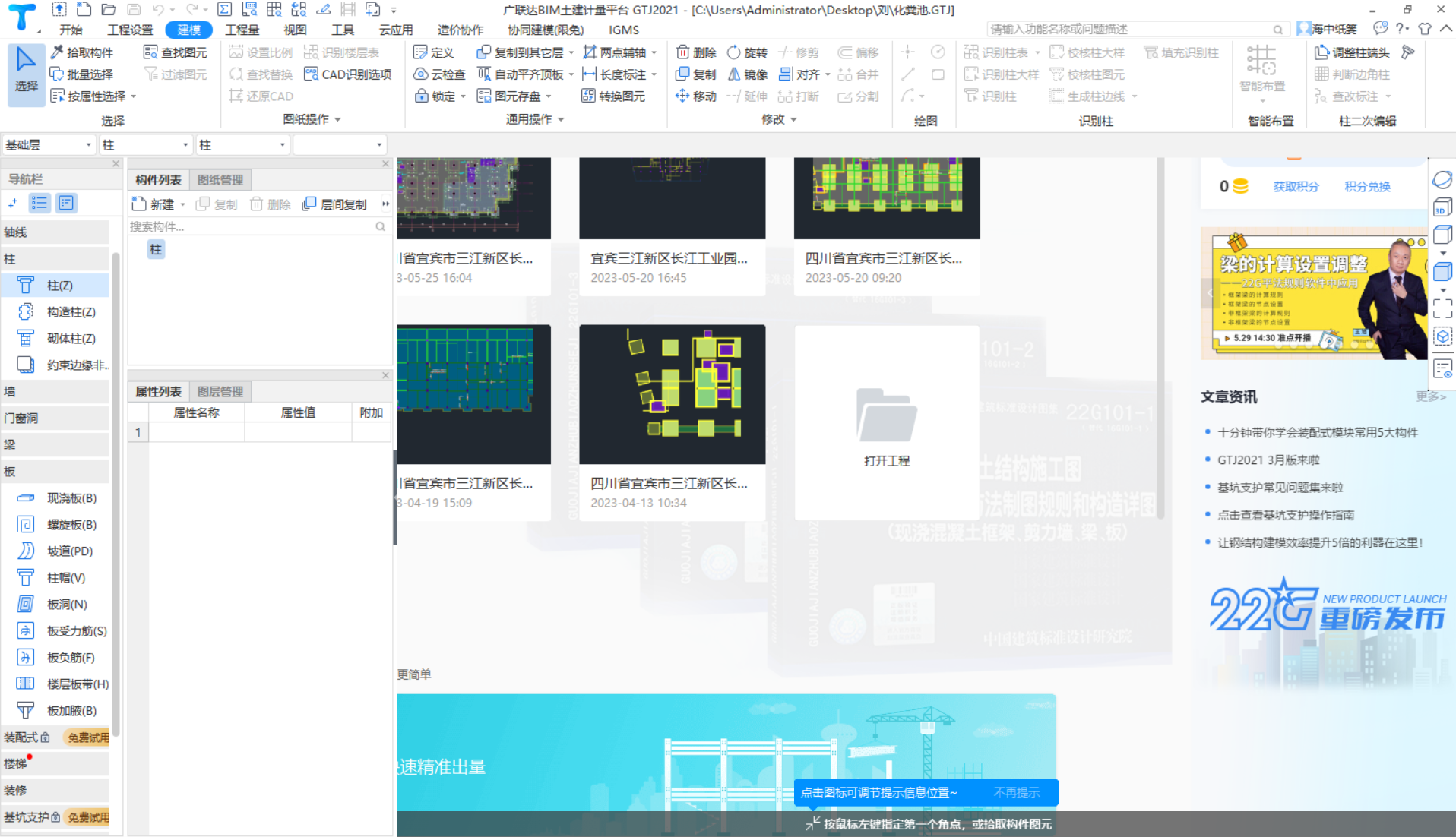Click 更多> articles link
This screenshot has width=1456, height=837.
click(x=1431, y=396)
